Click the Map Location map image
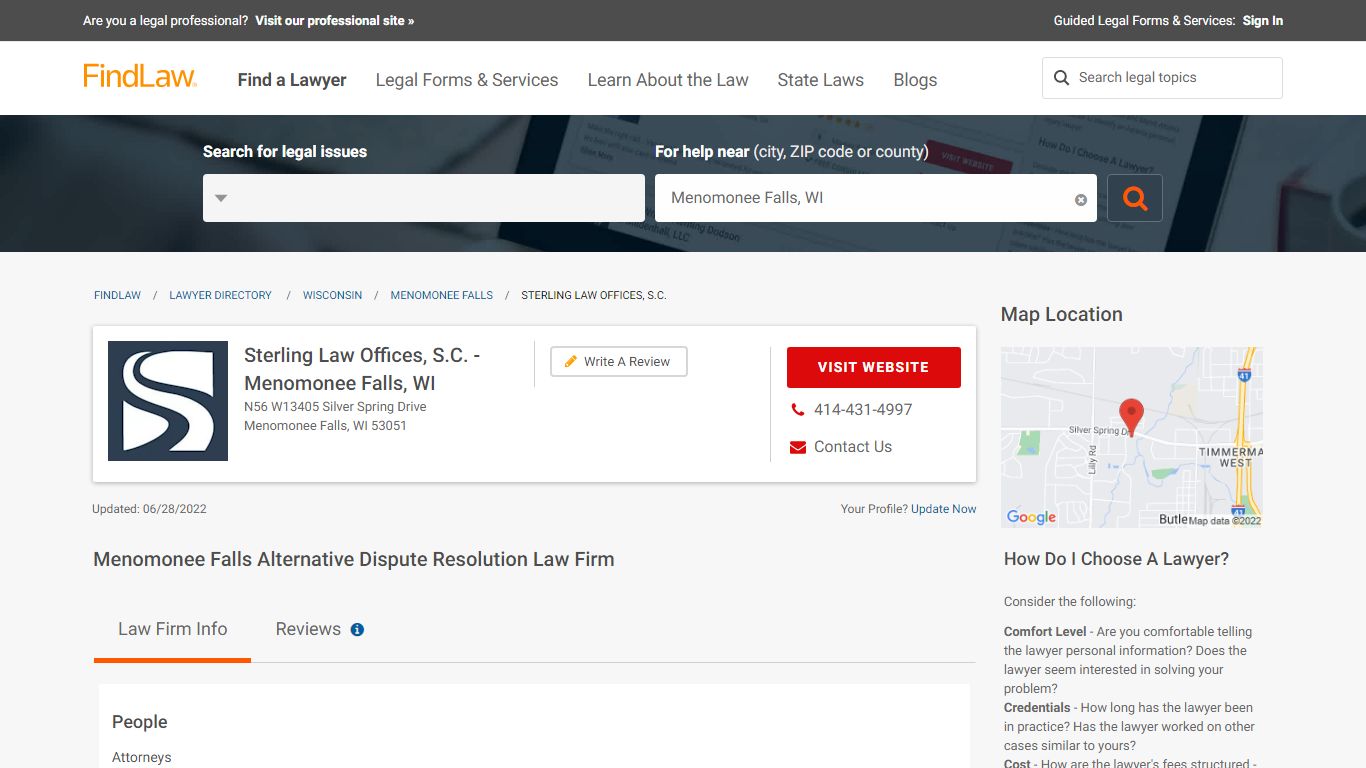1366x768 pixels. [1132, 437]
